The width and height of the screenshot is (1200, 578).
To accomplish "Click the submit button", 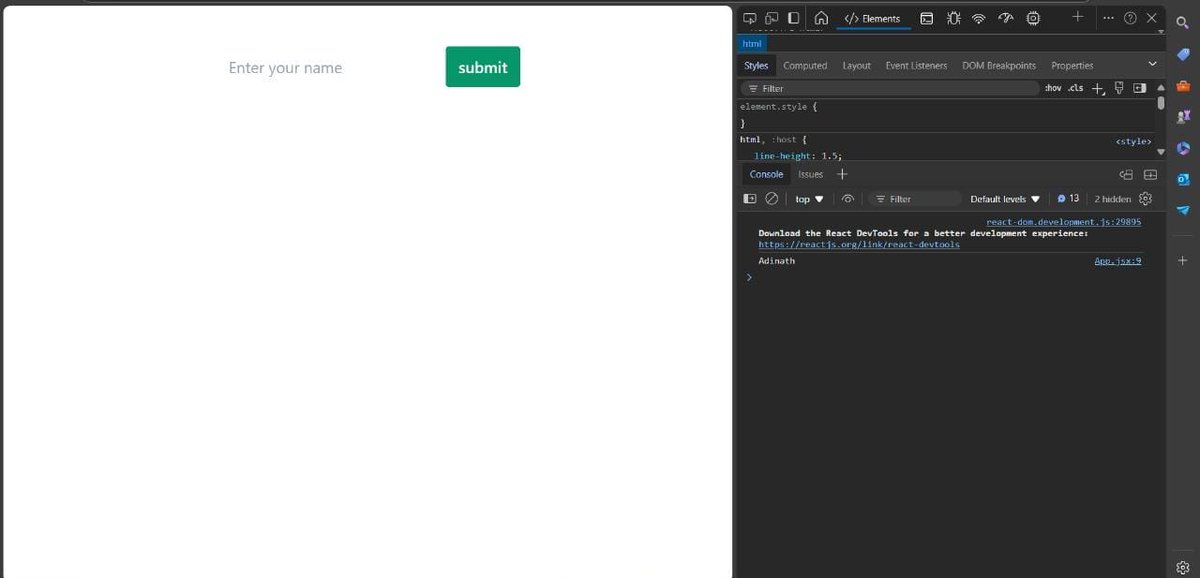I will point(482,67).
